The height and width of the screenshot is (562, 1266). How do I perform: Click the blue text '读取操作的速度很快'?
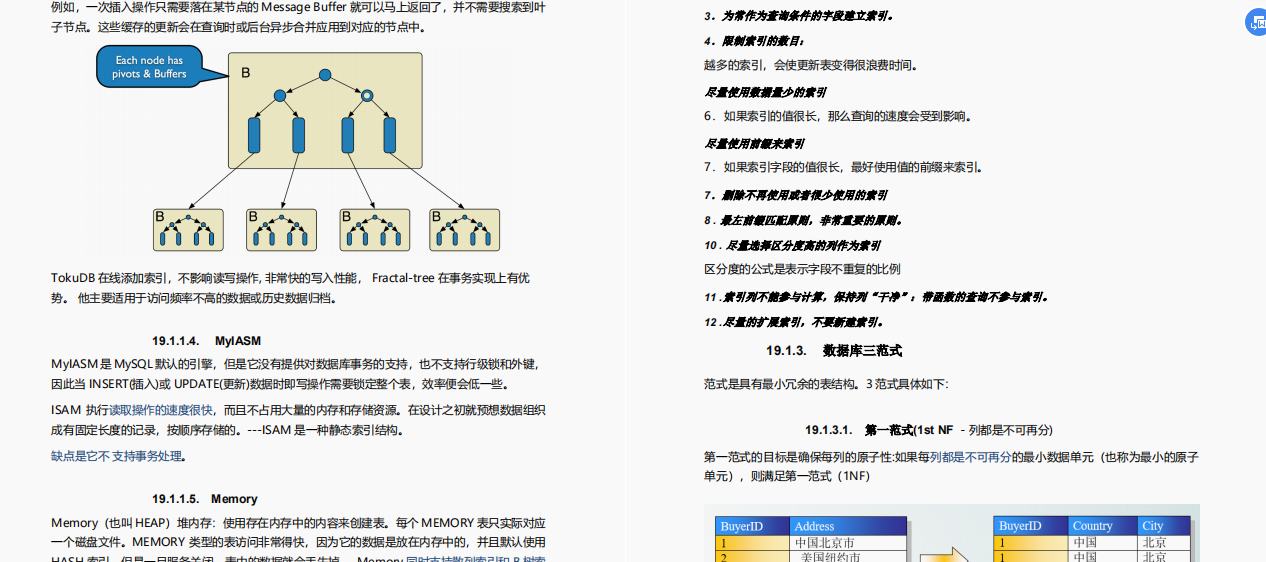tap(161, 410)
